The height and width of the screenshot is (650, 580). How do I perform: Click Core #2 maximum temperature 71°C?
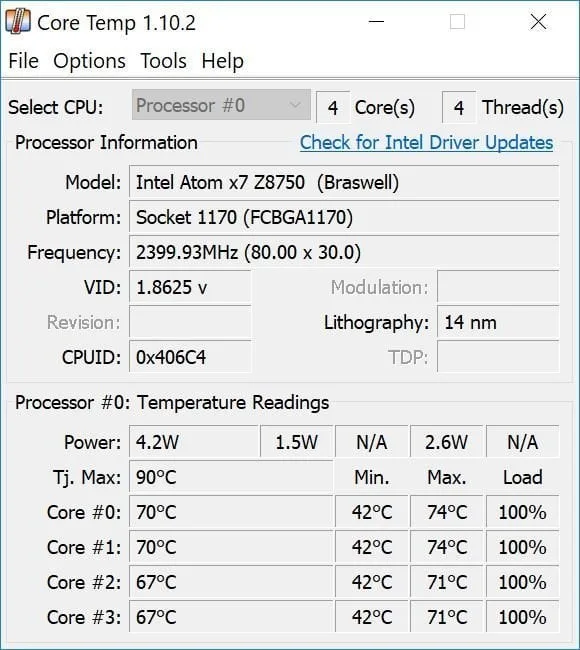(447, 582)
